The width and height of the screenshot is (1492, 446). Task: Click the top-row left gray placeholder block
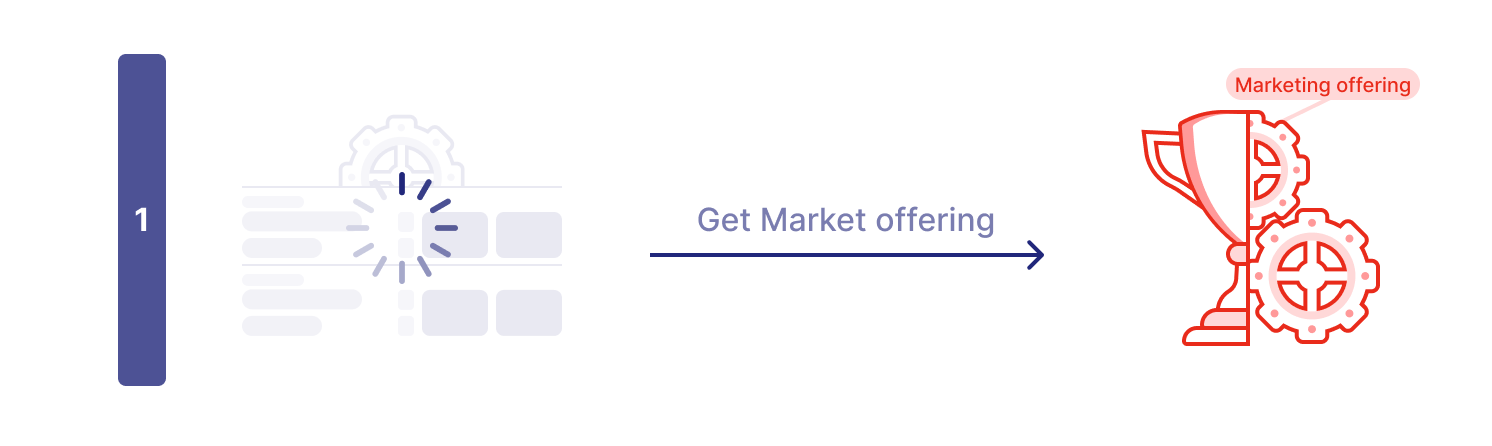pyautogui.click(x=455, y=235)
